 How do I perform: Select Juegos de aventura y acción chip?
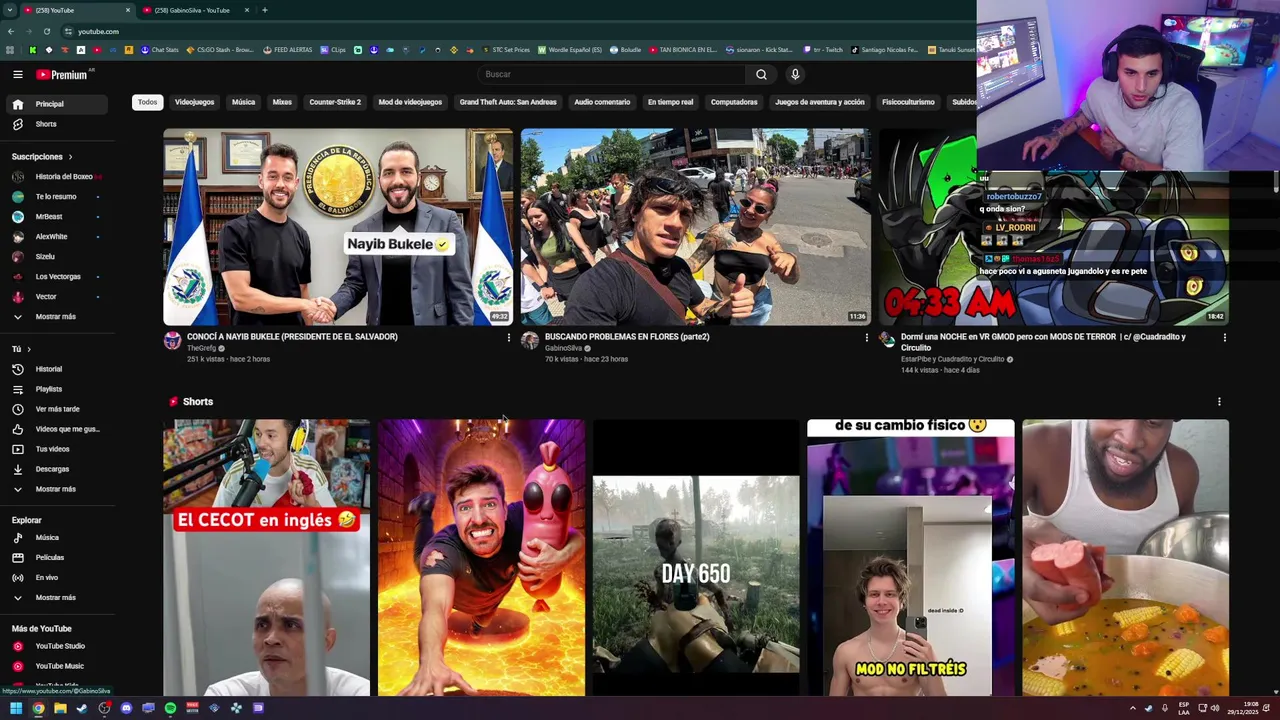click(819, 102)
